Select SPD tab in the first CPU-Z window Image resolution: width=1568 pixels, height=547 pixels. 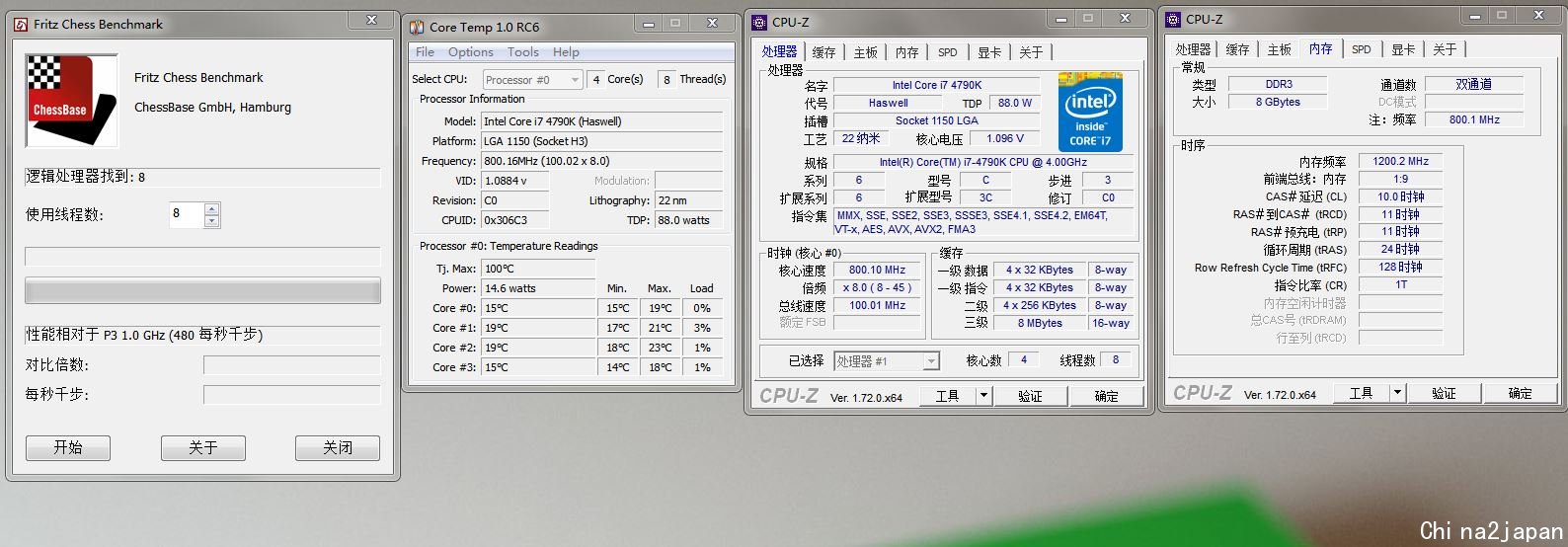pyautogui.click(x=948, y=52)
